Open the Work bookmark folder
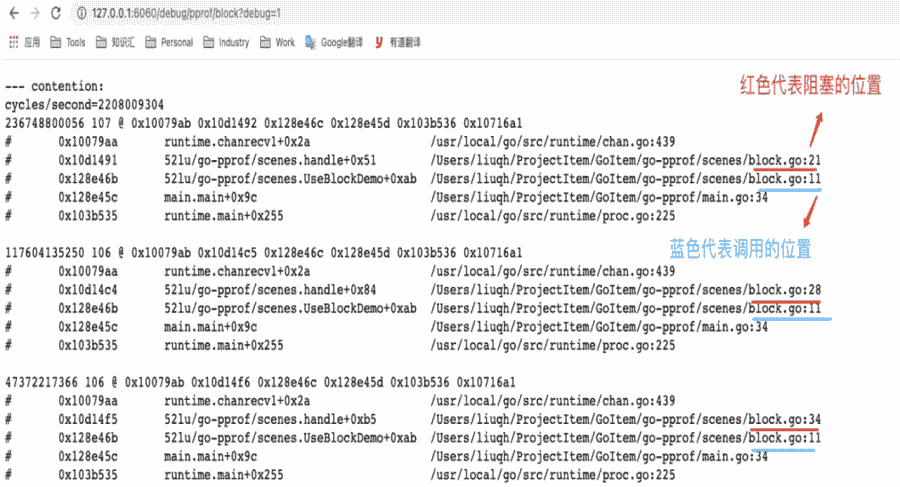Image resolution: width=900 pixels, height=487 pixels. click(x=277, y=43)
